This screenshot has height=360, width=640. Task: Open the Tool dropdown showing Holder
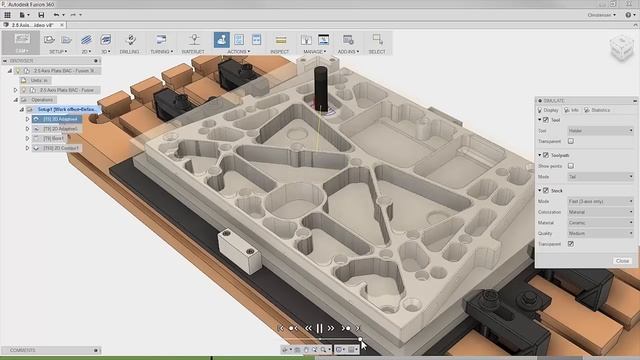point(600,131)
